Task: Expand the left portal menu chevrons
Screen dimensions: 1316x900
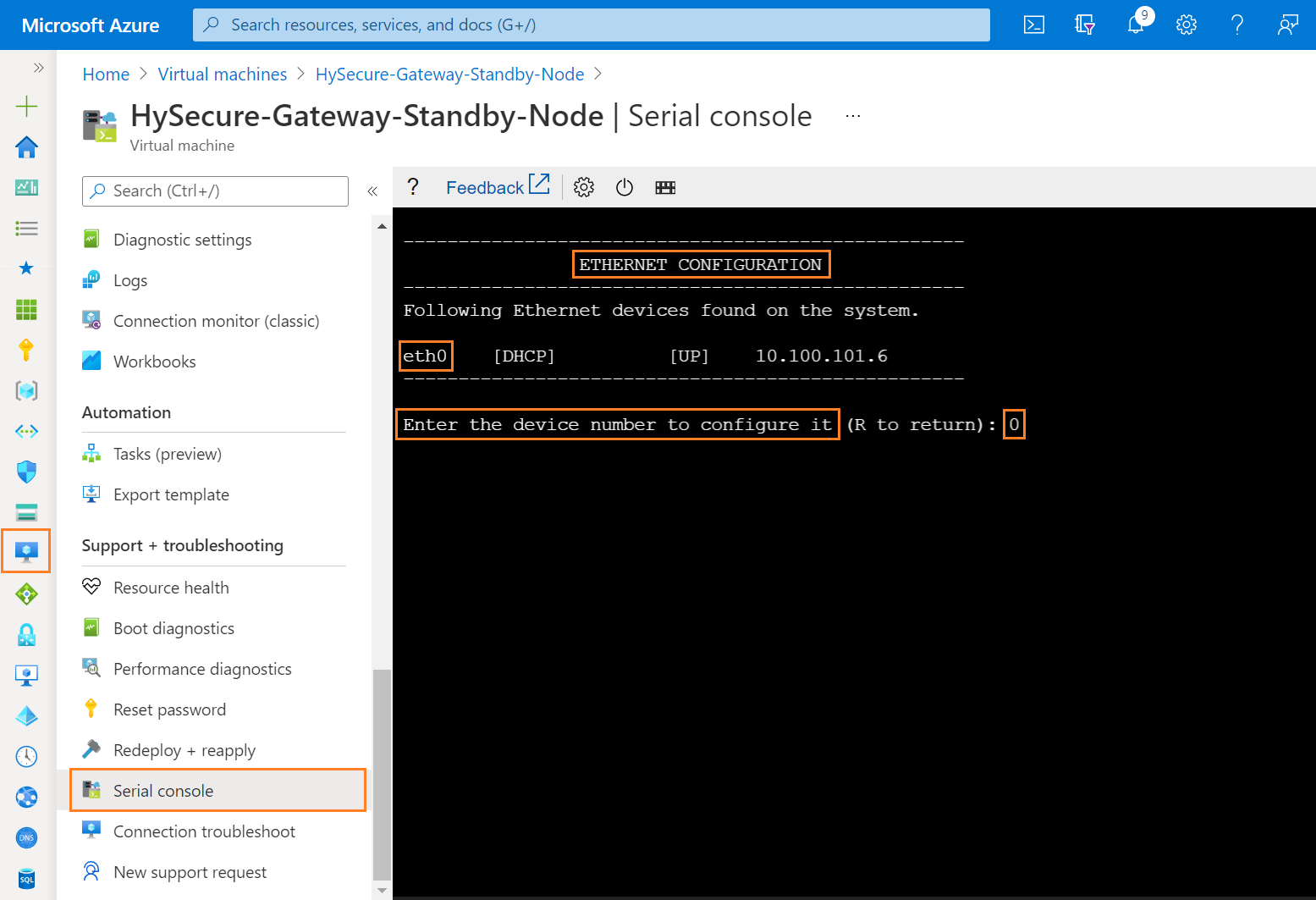Action: [x=38, y=68]
